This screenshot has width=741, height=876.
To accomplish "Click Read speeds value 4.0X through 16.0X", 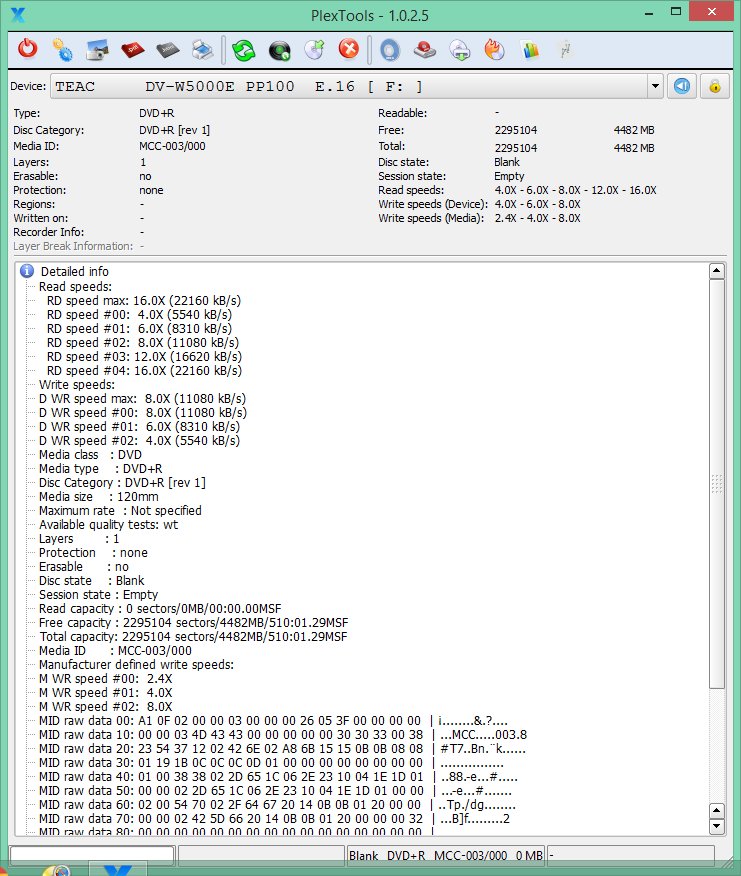I will [x=576, y=190].
